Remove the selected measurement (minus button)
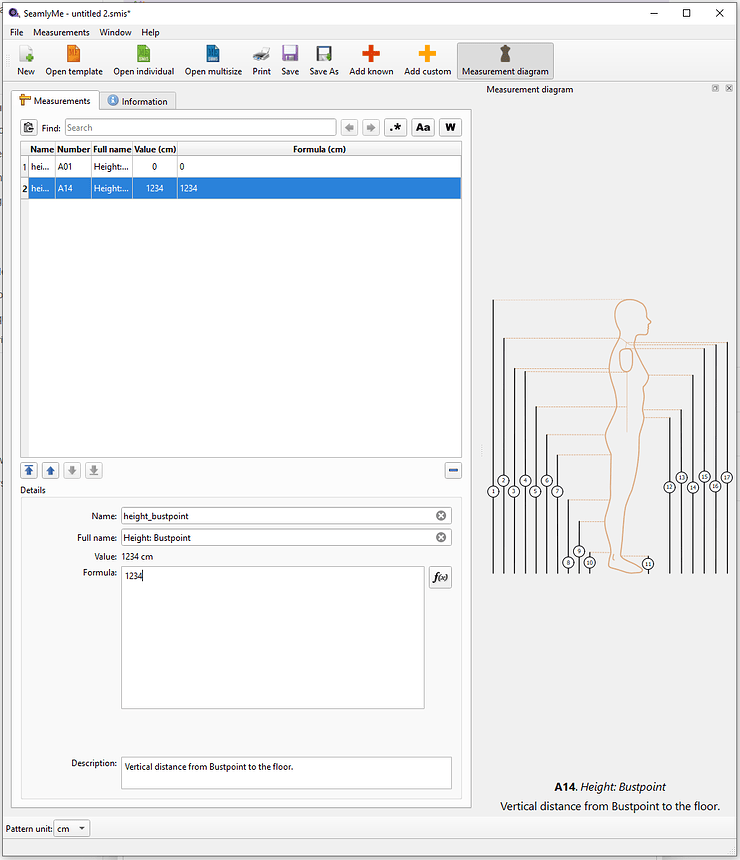Image resolution: width=740 pixels, height=860 pixels. coord(453,471)
